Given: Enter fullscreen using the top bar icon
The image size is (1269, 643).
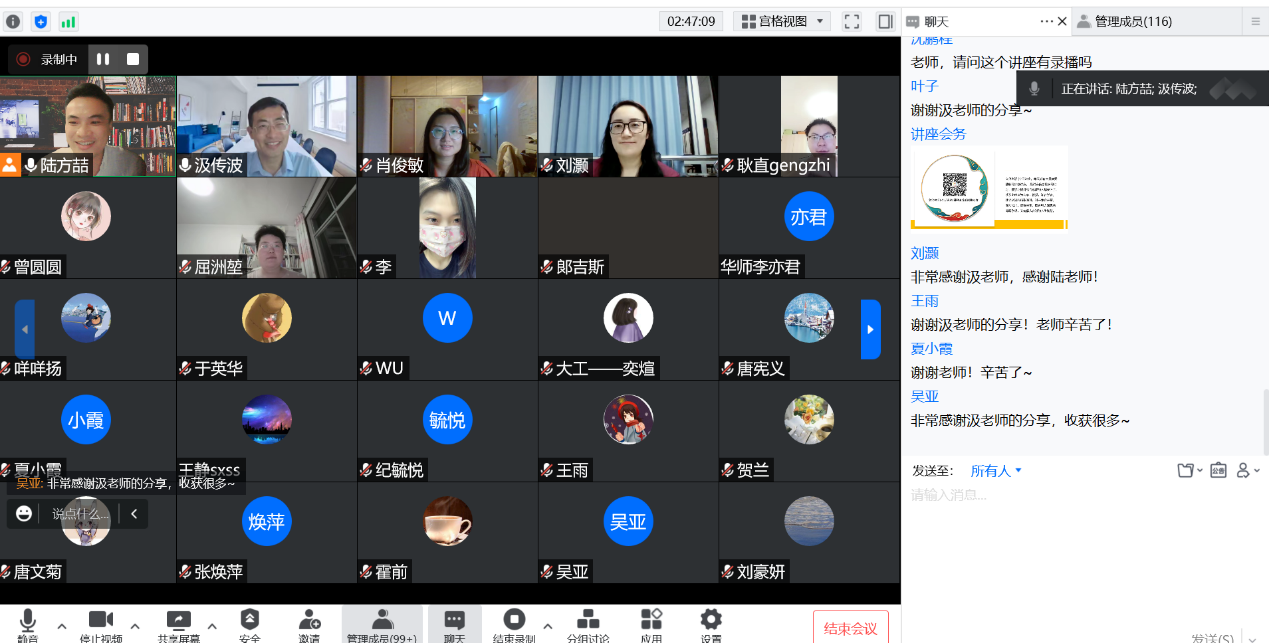Looking at the screenshot, I should tap(852, 21).
